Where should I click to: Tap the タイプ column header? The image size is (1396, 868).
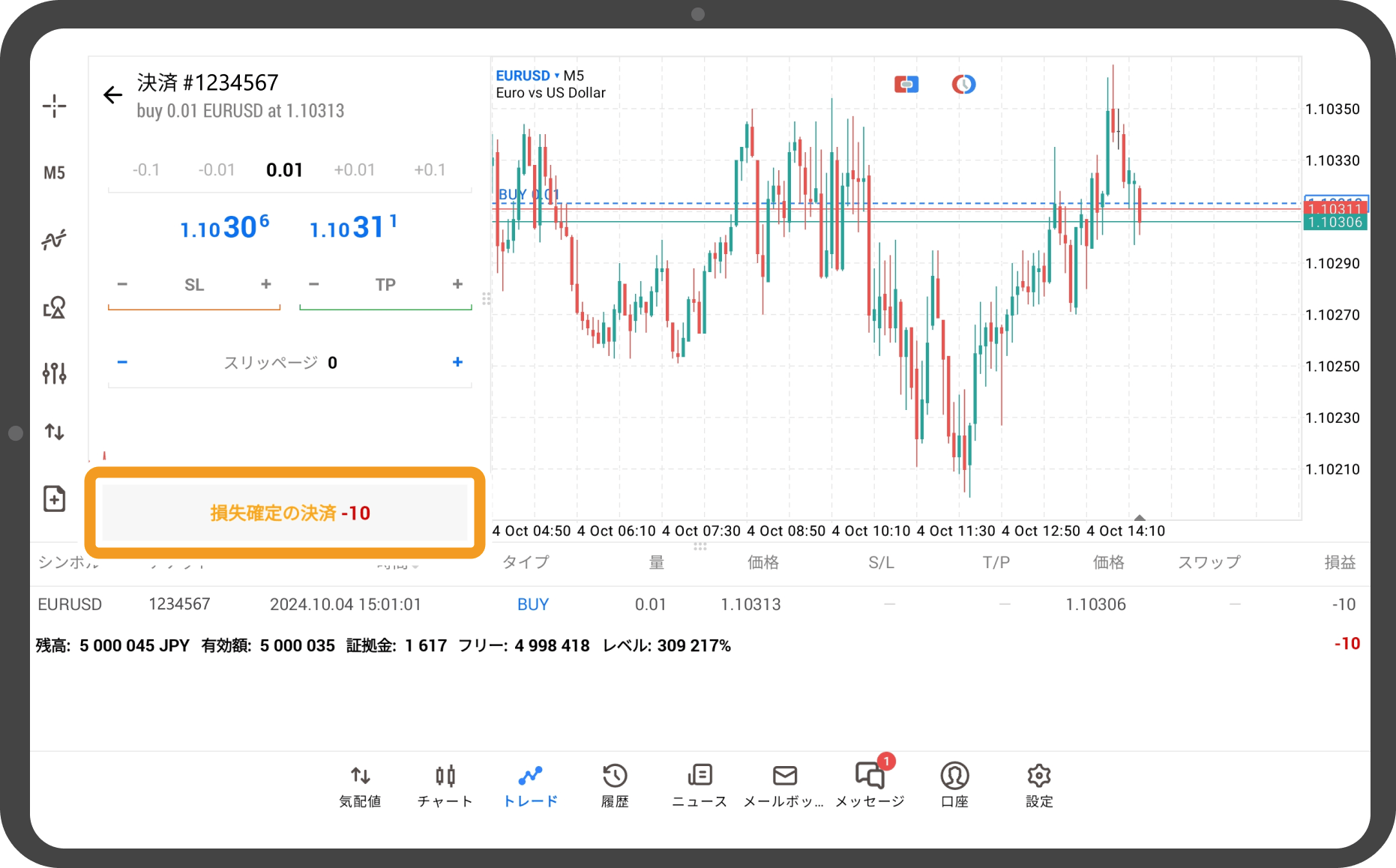[x=526, y=562]
